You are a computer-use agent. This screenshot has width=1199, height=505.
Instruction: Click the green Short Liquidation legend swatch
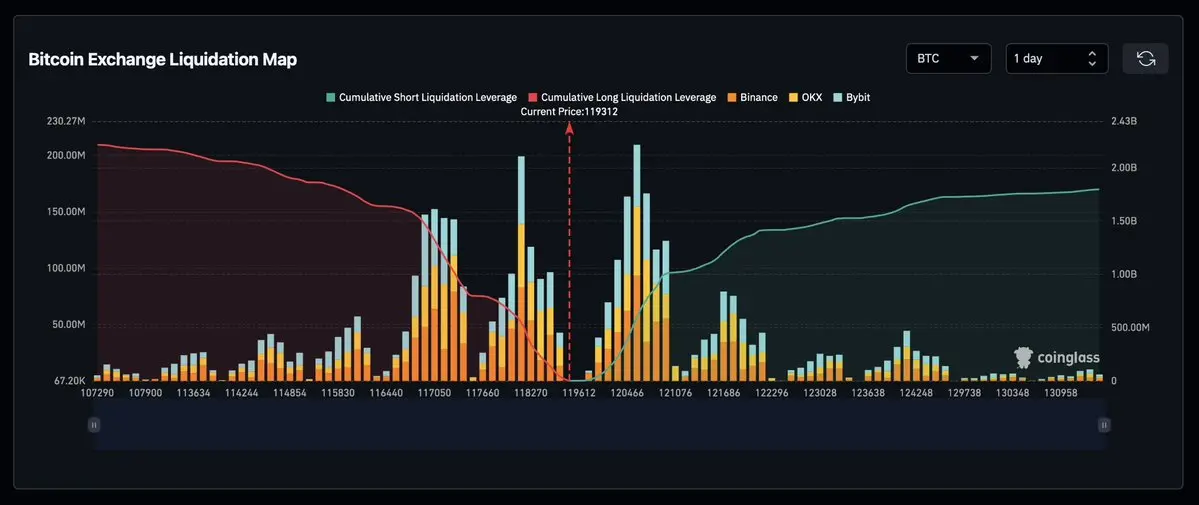click(x=330, y=97)
